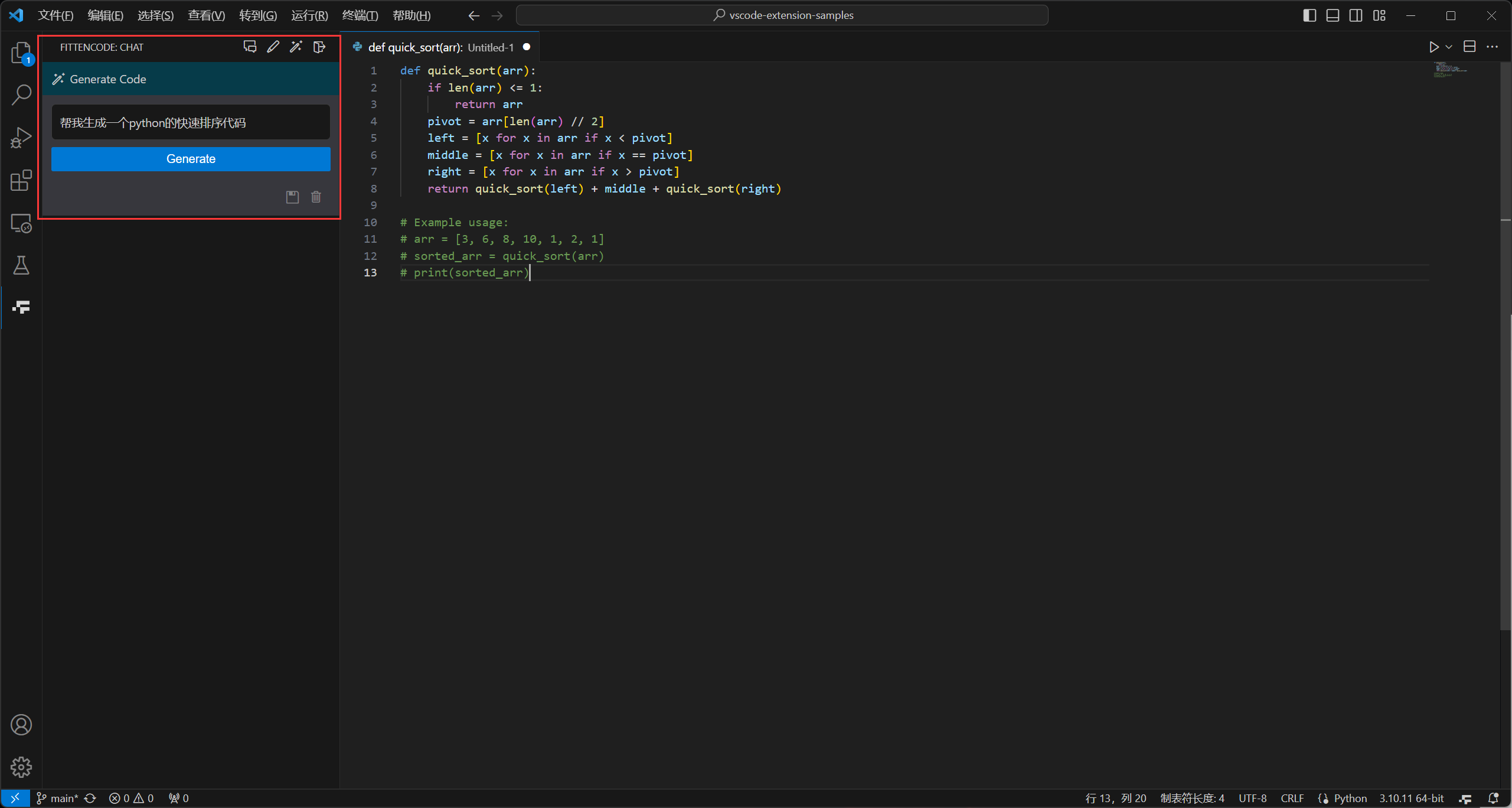The image size is (1512, 808).
Task: Toggle the bottom panel
Action: tap(1333, 15)
